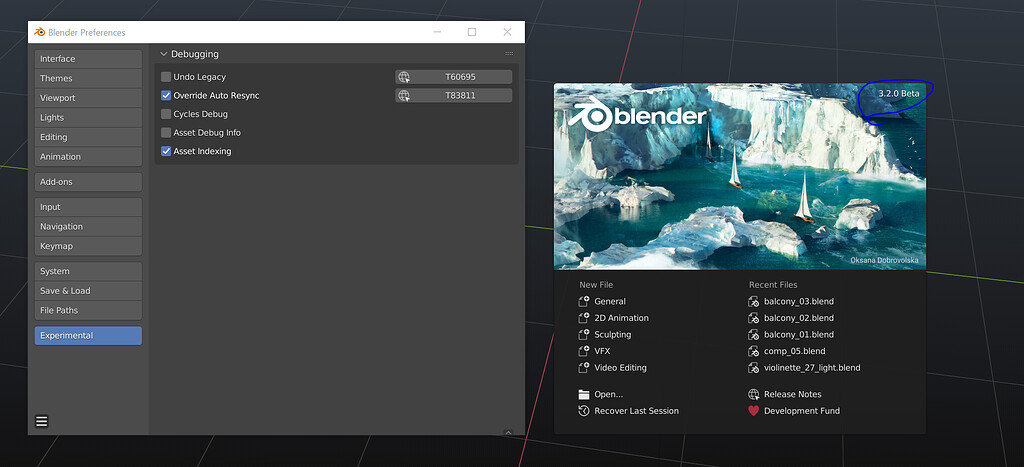Click the globe icon beside T60695
Screen dimensions: 1024x467
point(404,77)
